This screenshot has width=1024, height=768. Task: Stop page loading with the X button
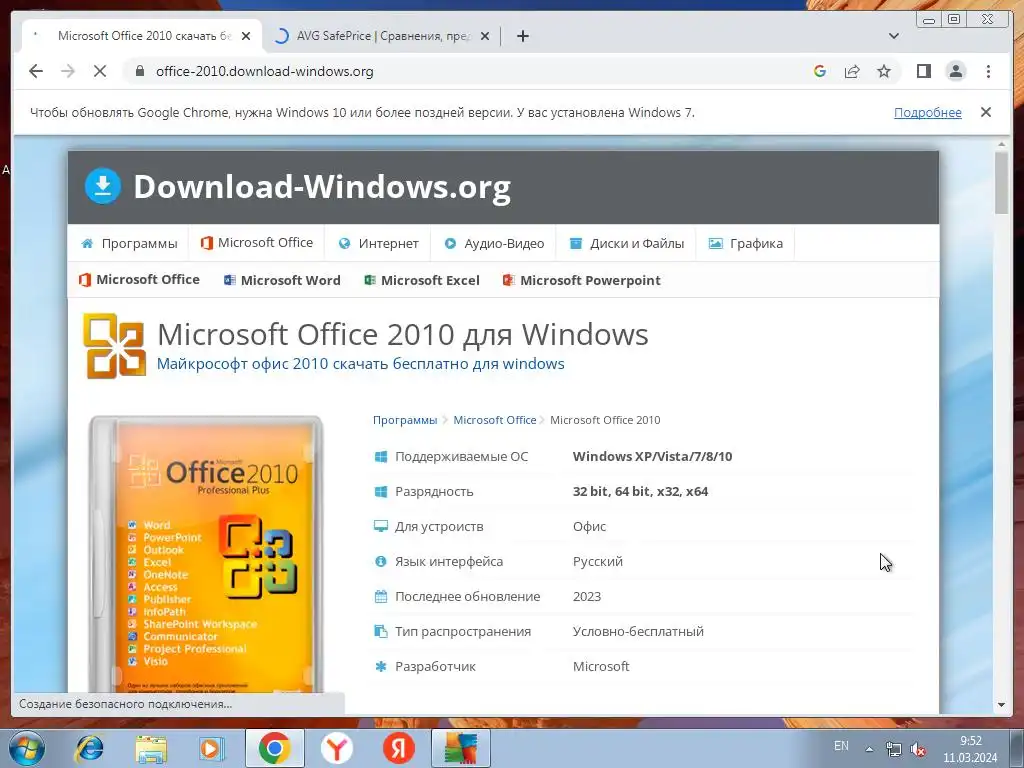(x=100, y=71)
